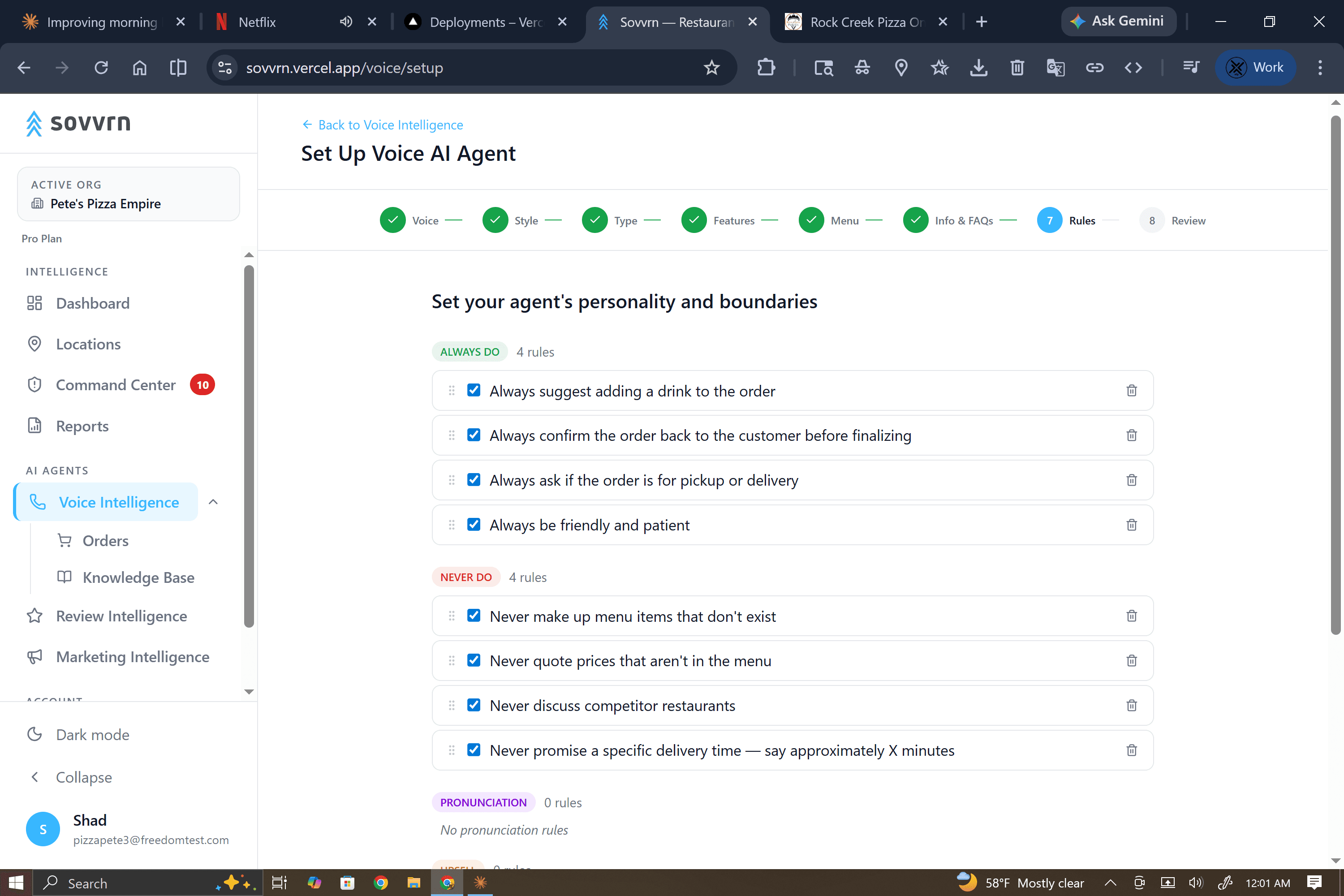Open the Downloads icon in the toolbar
The width and height of the screenshot is (1344, 896).
[x=979, y=68]
